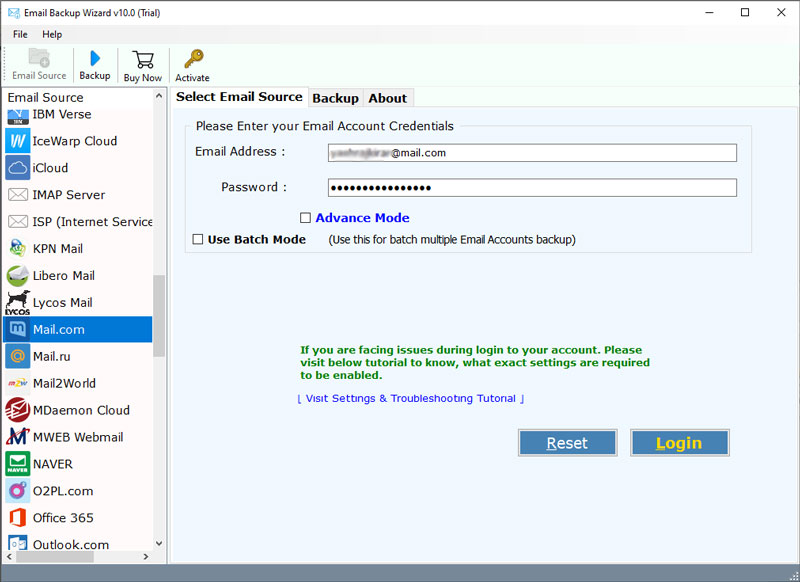Image resolution: width=800 pixels, height=582 pixels.
Task: Select the Mail.com icon
Action: tap(18, 330)
